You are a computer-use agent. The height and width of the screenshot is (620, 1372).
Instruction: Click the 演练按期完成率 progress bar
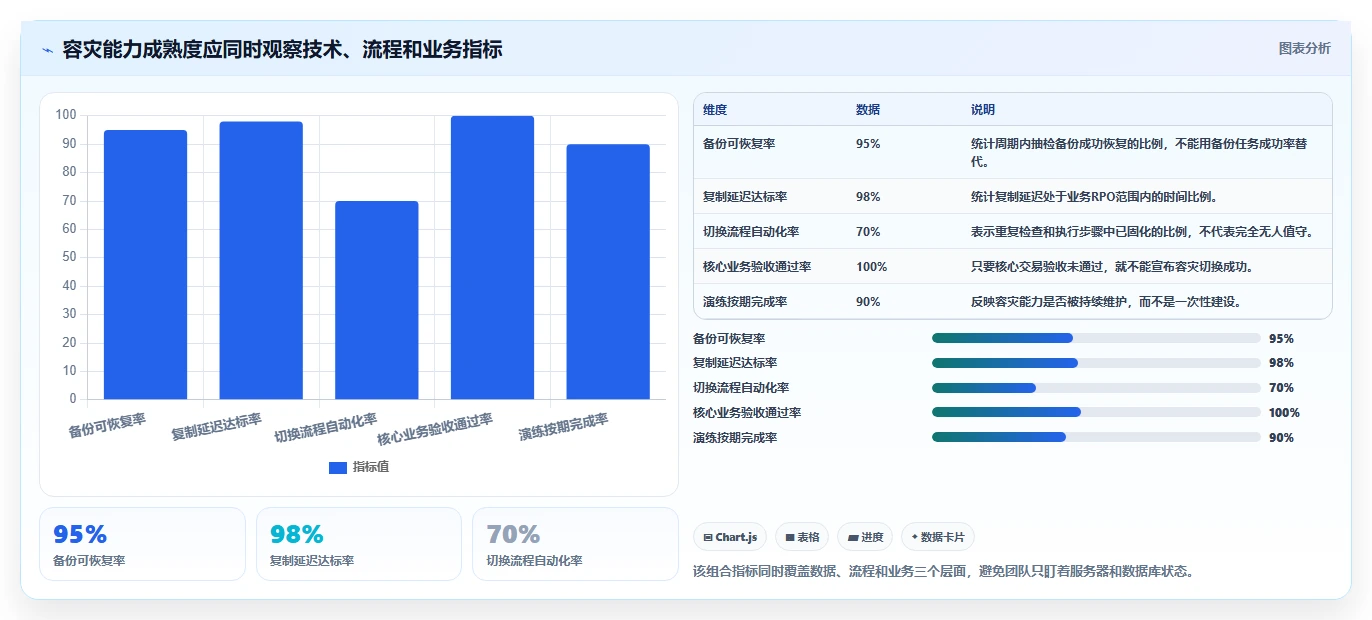coord(1096,437)
